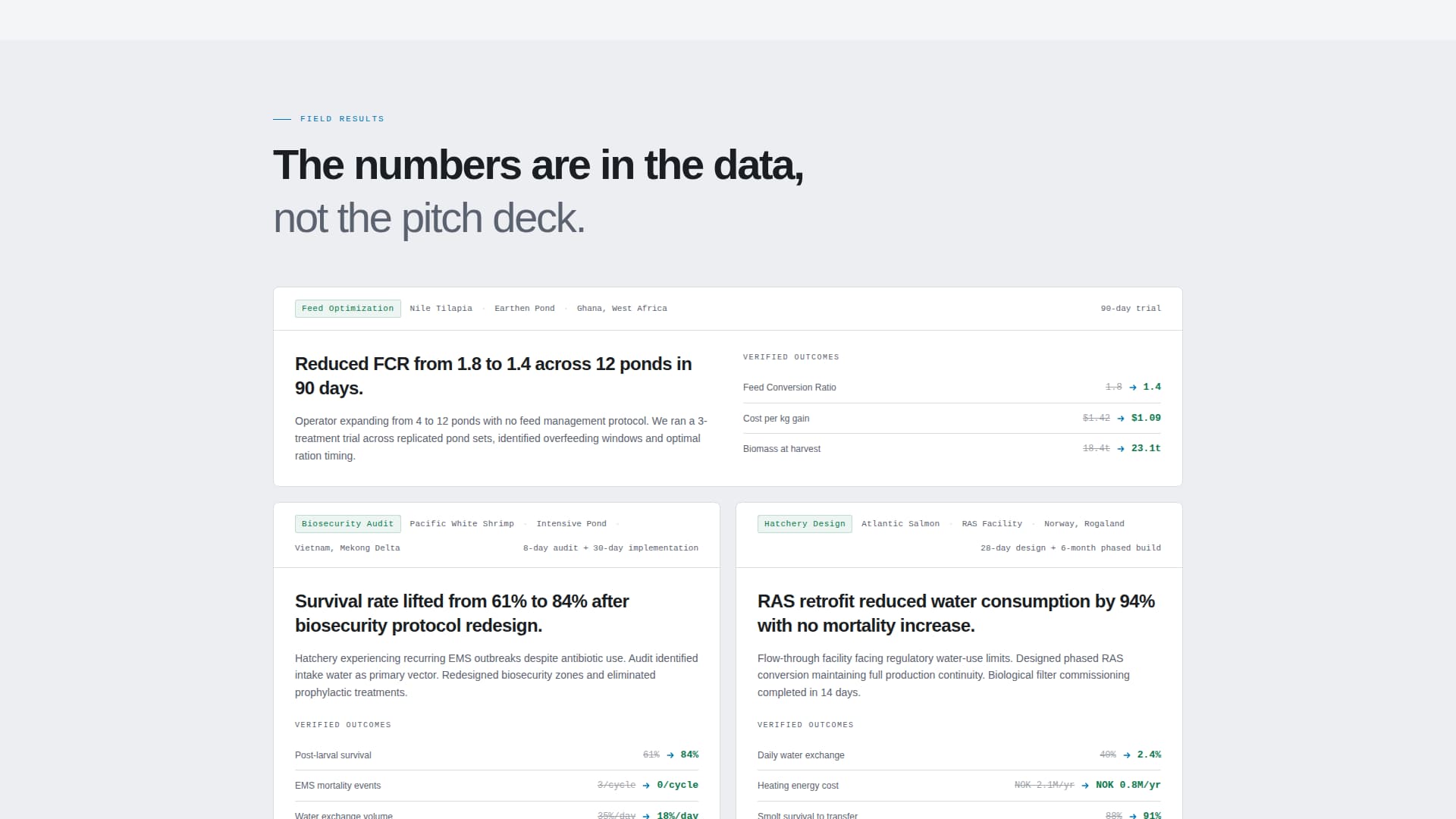Select the Feed Optimization tag
This screenshot has height=819, width=1456.
(348, 308)
